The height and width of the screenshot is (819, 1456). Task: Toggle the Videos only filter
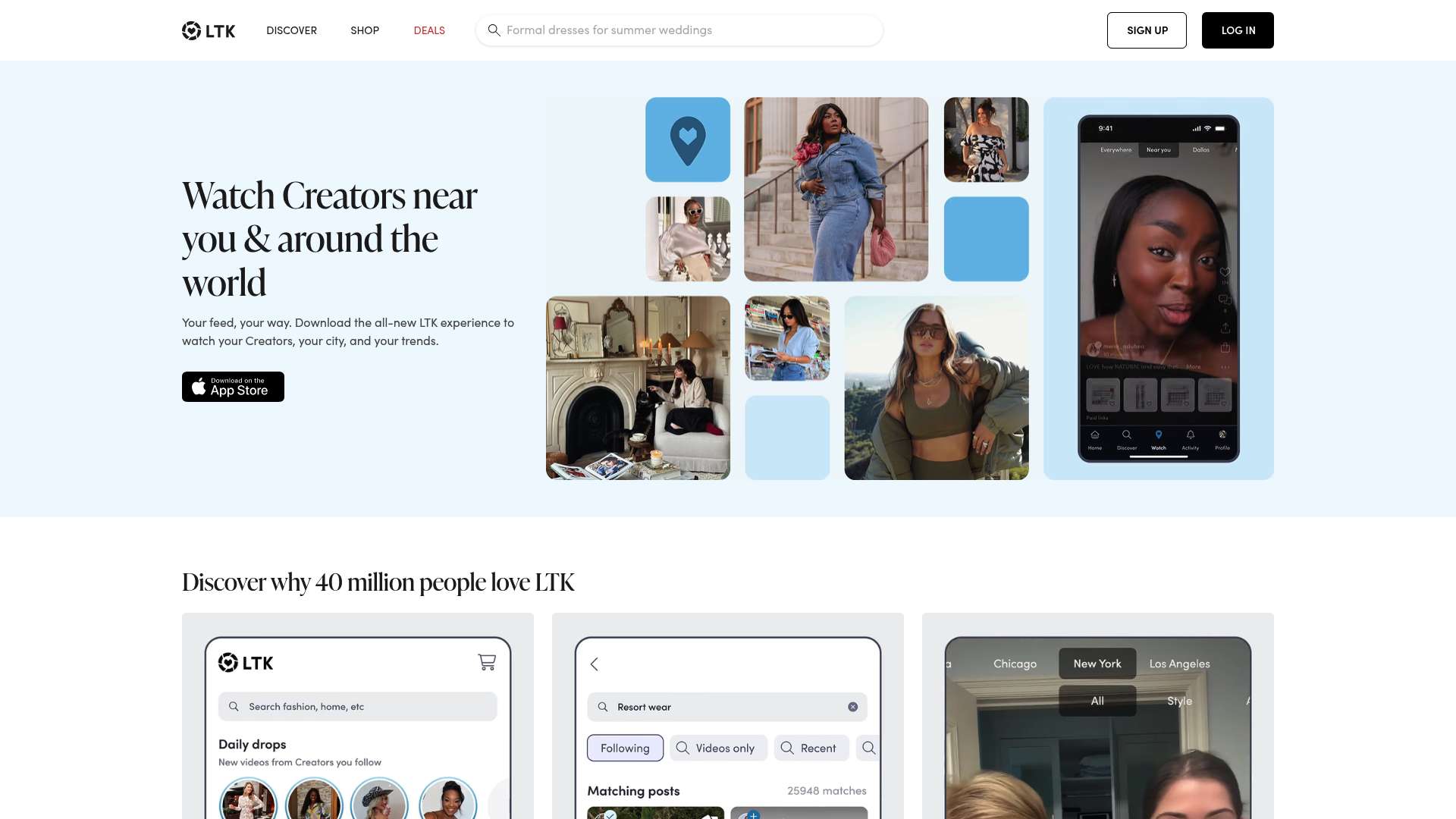(x=717, y=748)
